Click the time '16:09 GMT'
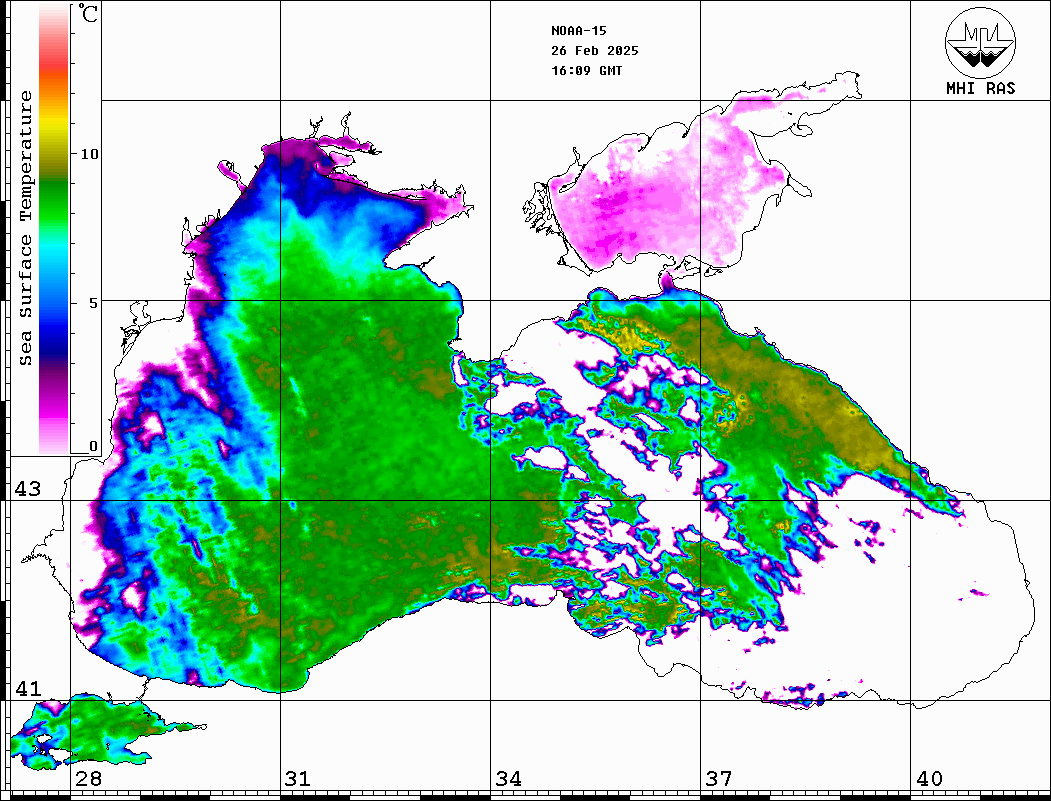The image size is (1051, 801). (587, 71)
